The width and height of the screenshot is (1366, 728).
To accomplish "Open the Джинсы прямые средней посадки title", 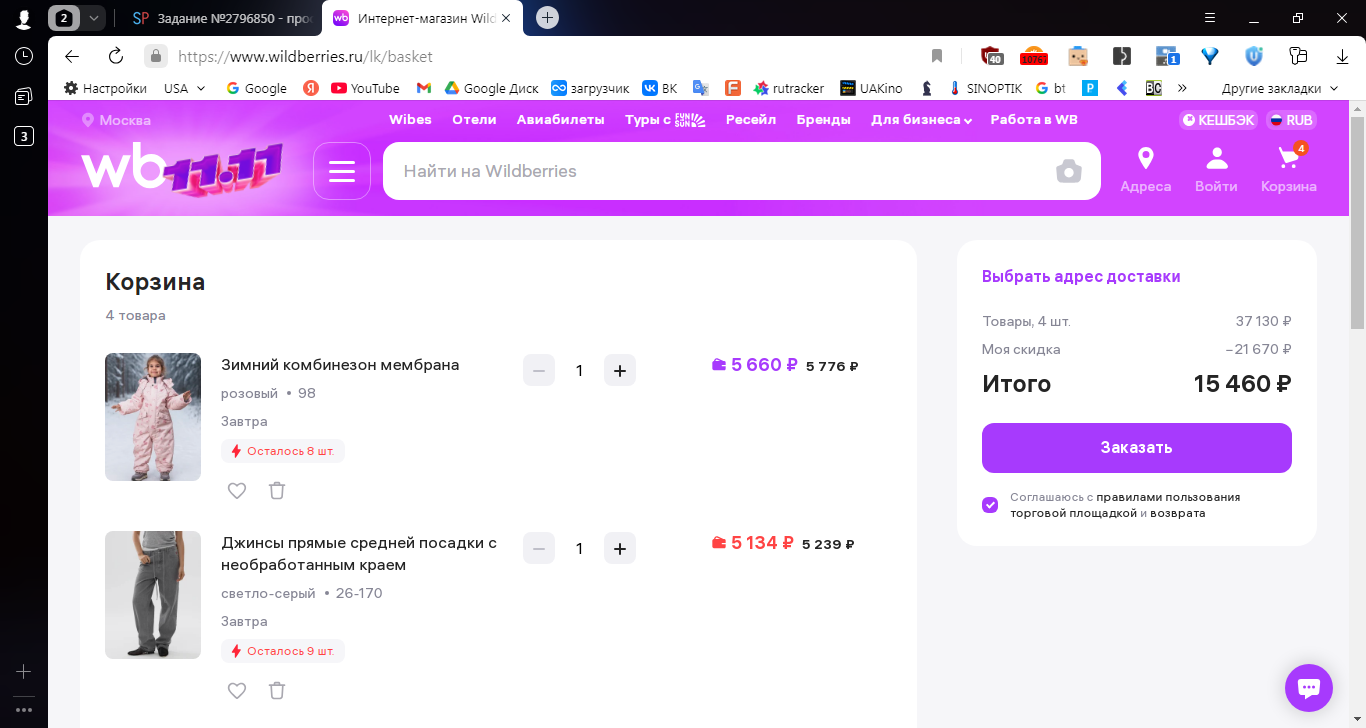I will pyautogui.click(x=359, y=554).
